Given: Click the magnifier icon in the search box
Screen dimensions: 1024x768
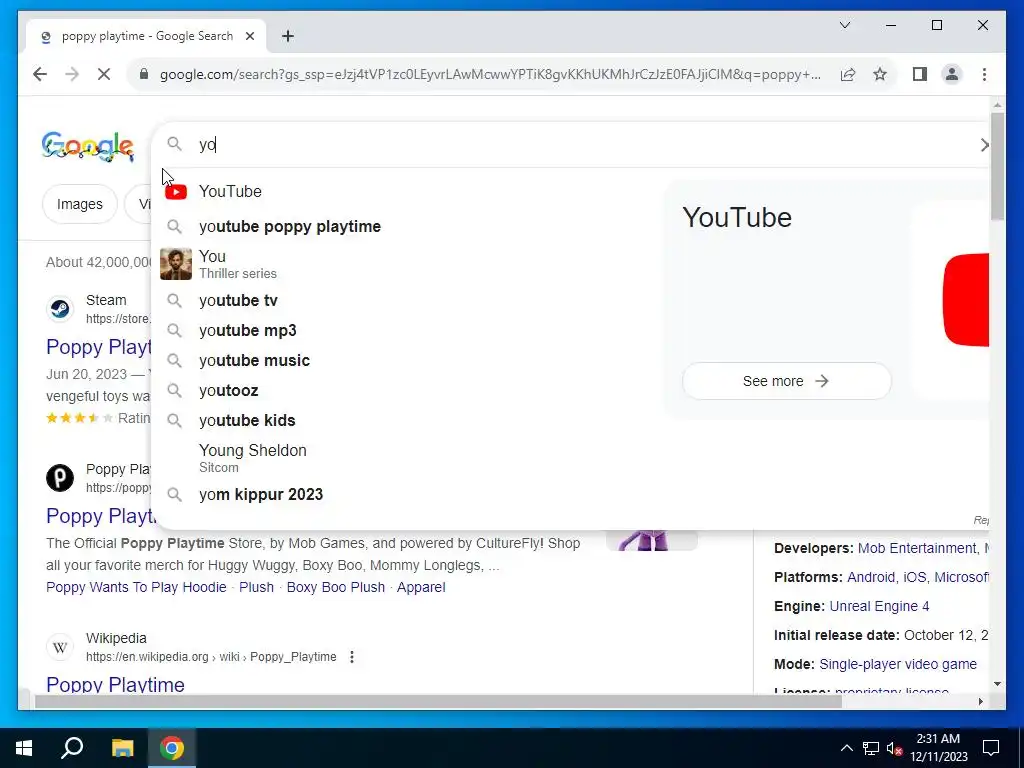Looking at the screenshot, I should point(174,144).
